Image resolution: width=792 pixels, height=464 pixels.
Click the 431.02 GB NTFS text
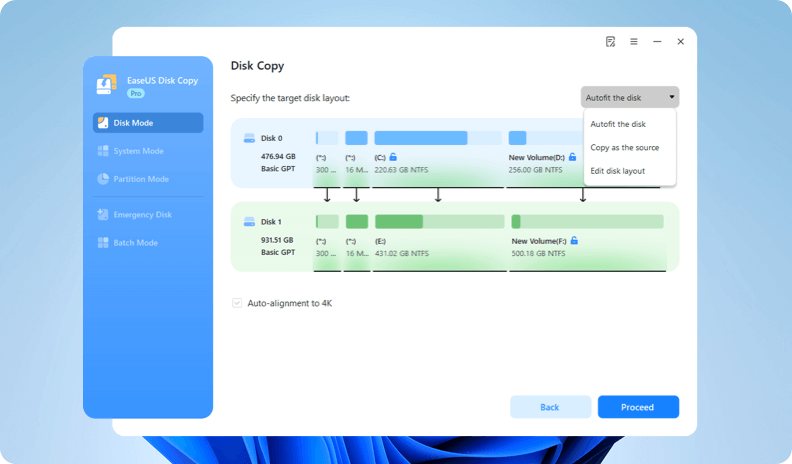point(402,253)
